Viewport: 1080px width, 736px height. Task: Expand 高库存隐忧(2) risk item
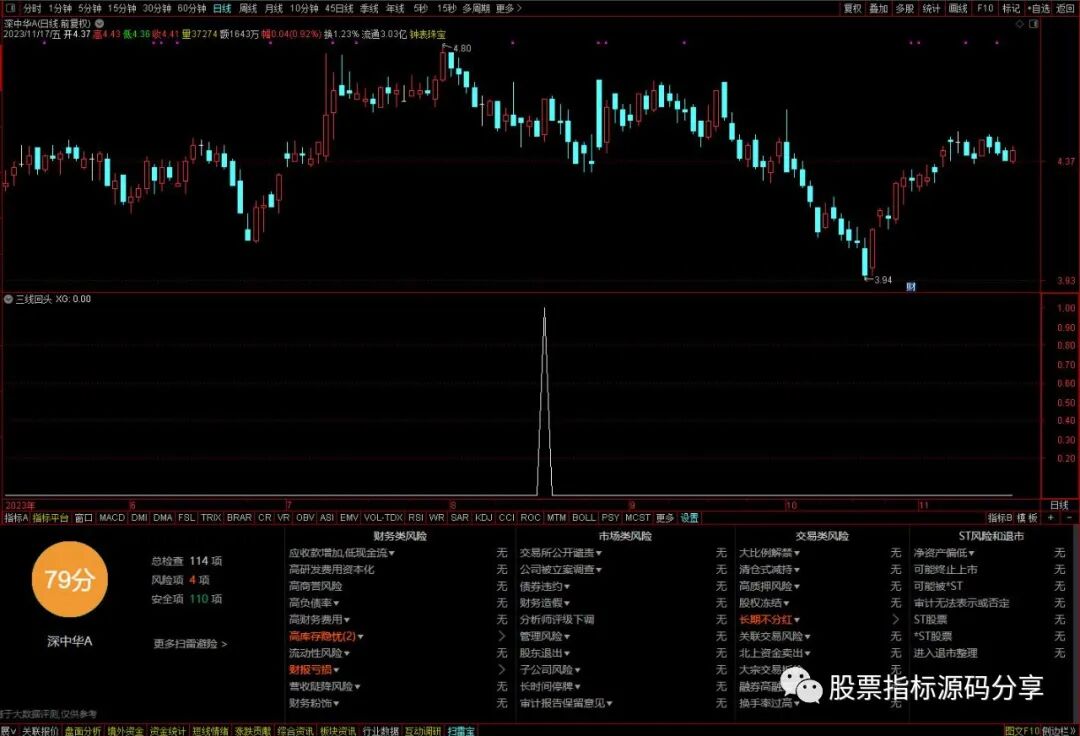click(326, 636)
